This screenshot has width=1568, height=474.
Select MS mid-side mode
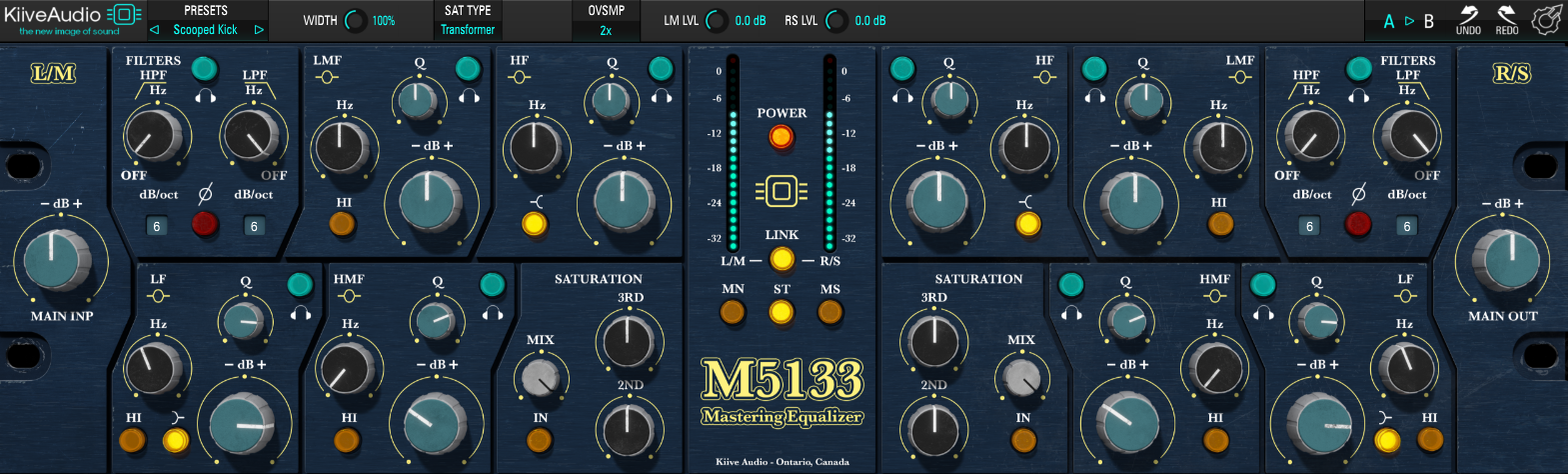pyautogui.click(x=830, y=312)
